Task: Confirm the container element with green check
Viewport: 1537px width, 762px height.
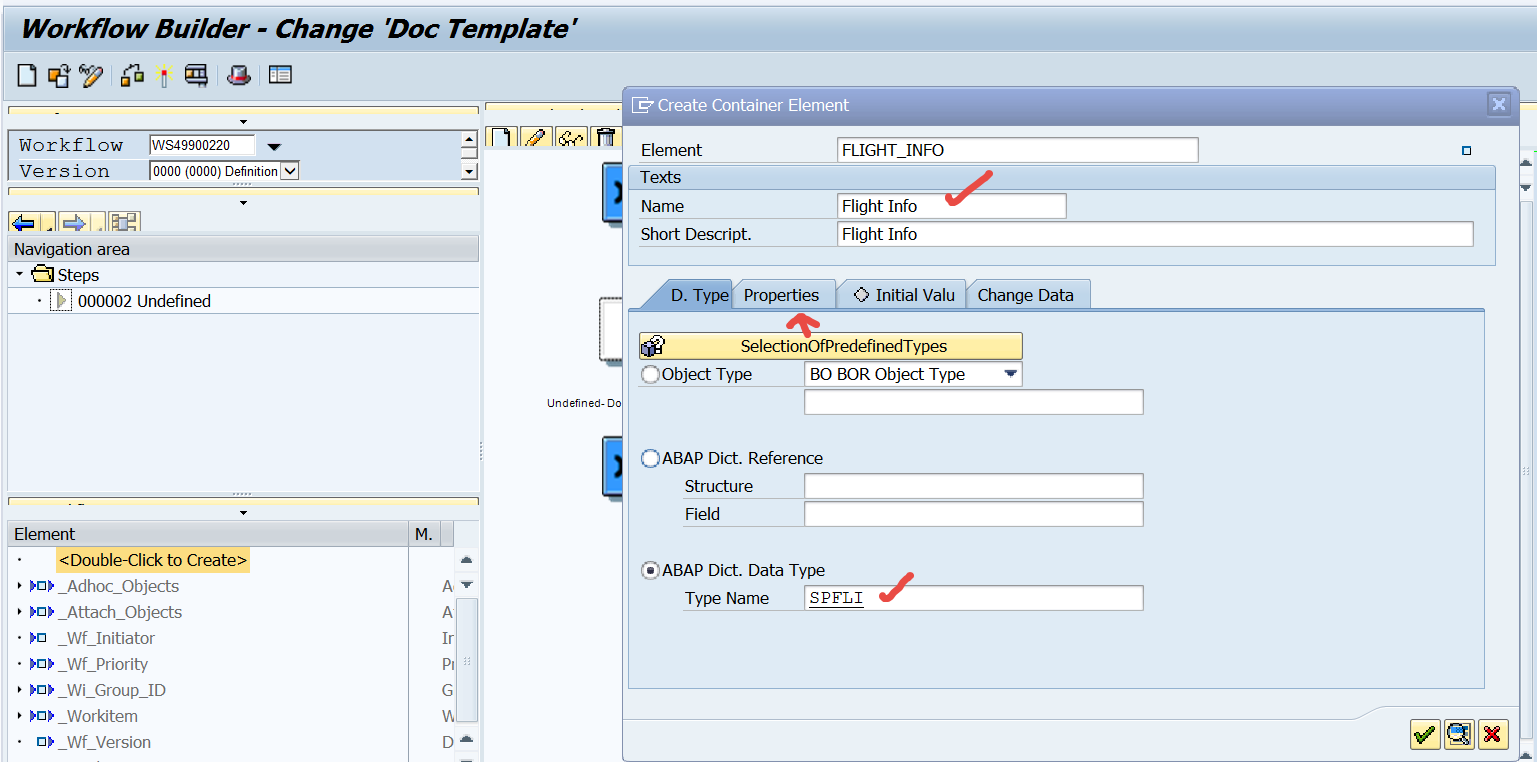Action: 1425,735
